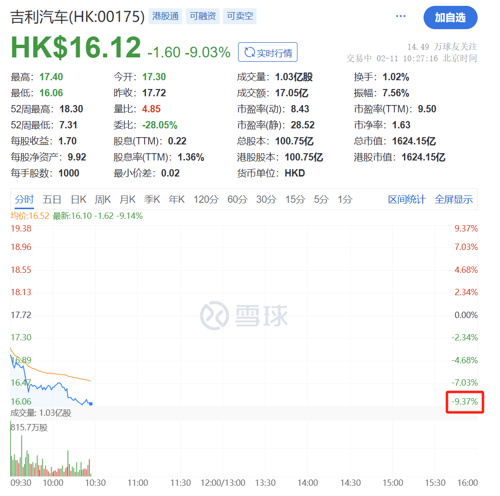Select the 5分 interval tab
Viewport: 500px width, 496px height.
tap(321, 199)
